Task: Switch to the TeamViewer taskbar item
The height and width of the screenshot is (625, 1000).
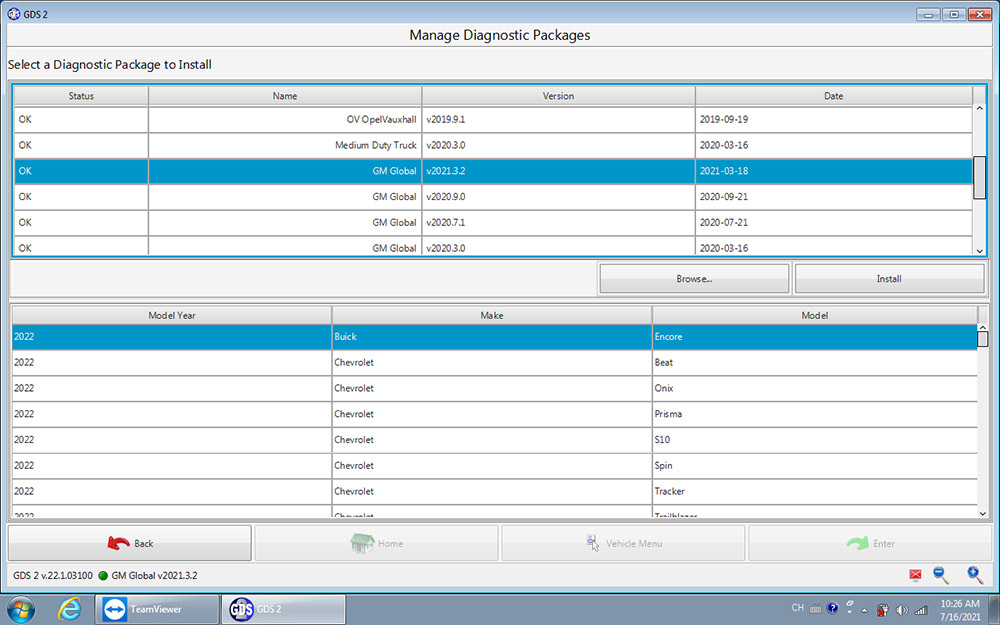Action: [x=156, y=607]
